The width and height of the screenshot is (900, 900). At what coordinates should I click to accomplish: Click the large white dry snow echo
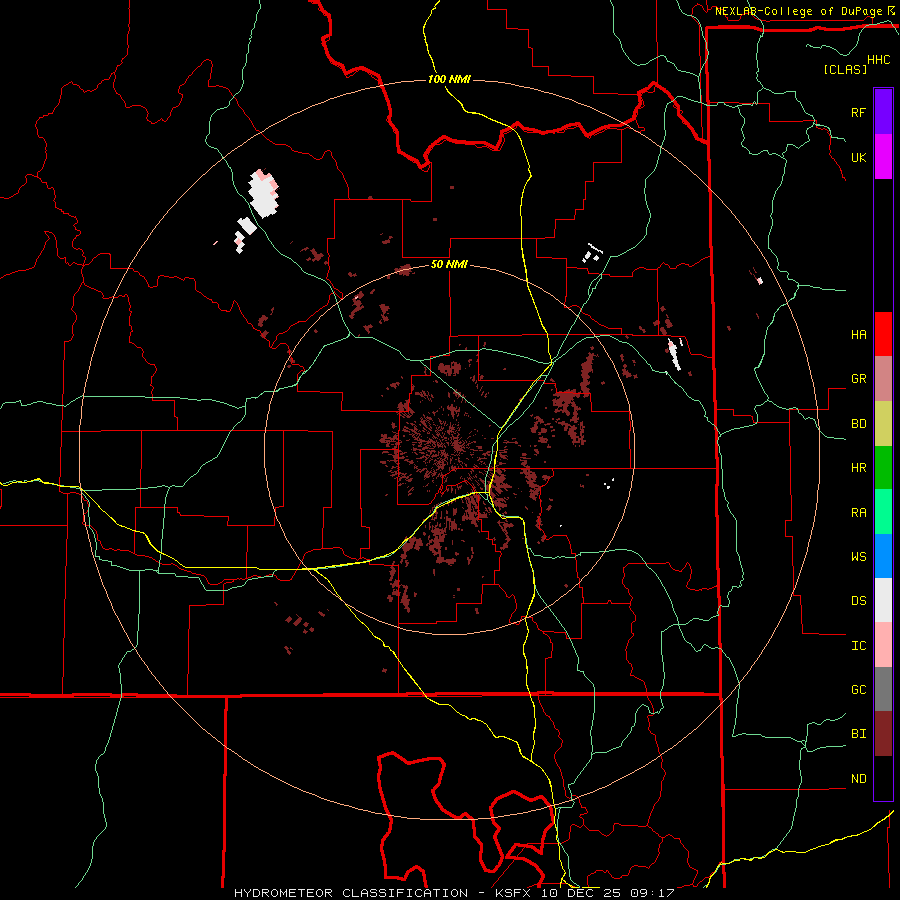(263, 193)
